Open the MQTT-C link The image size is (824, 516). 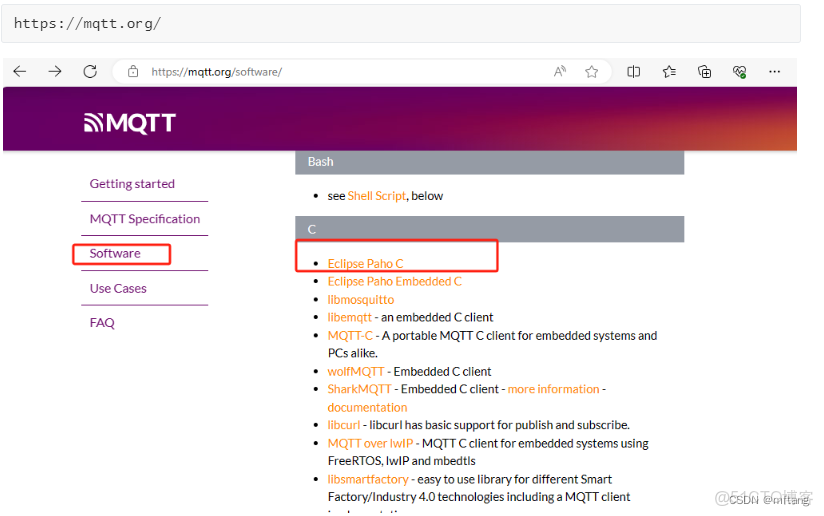350,335
